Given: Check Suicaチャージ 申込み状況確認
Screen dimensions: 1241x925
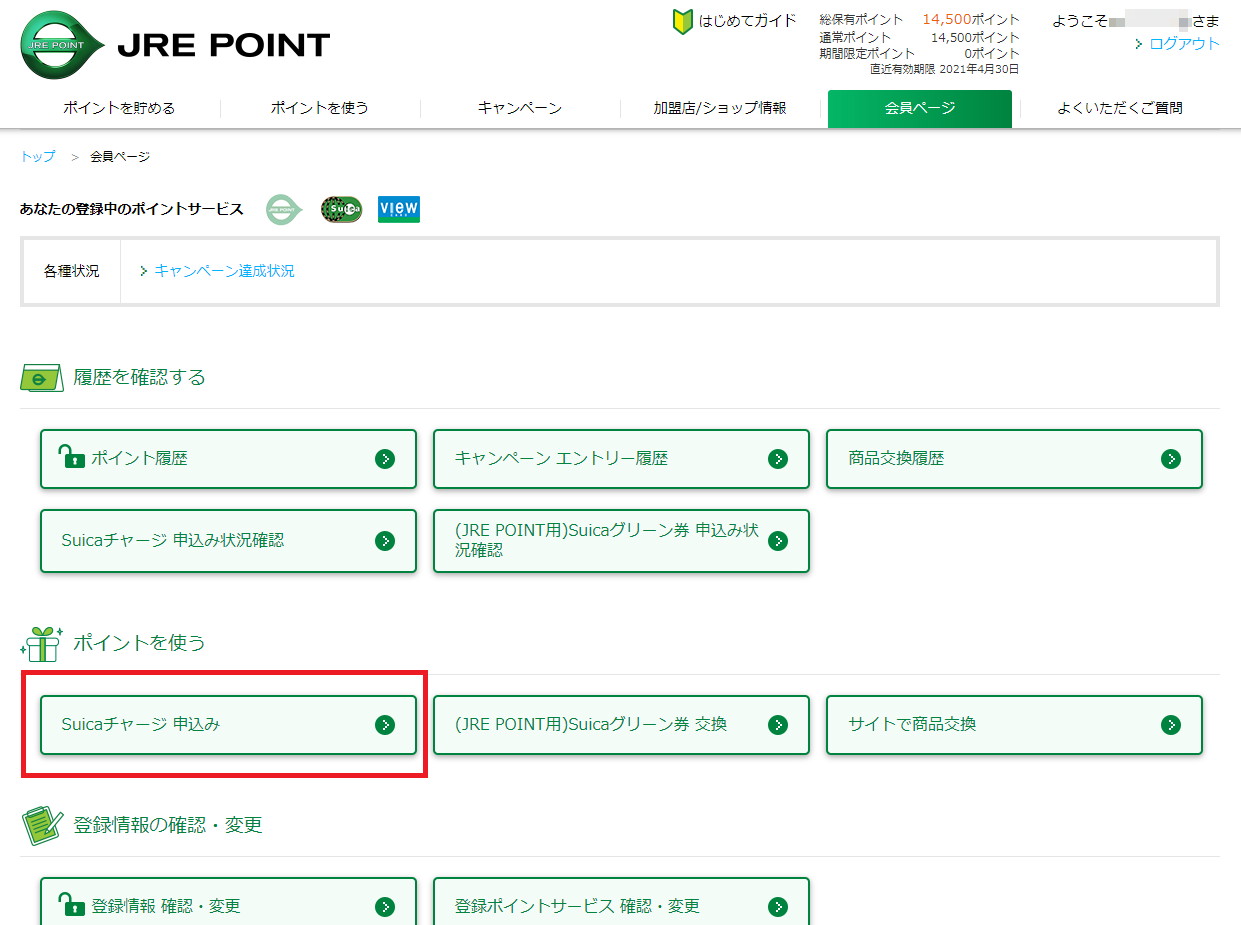Looking at the screenshot, I should coord(228,541).
